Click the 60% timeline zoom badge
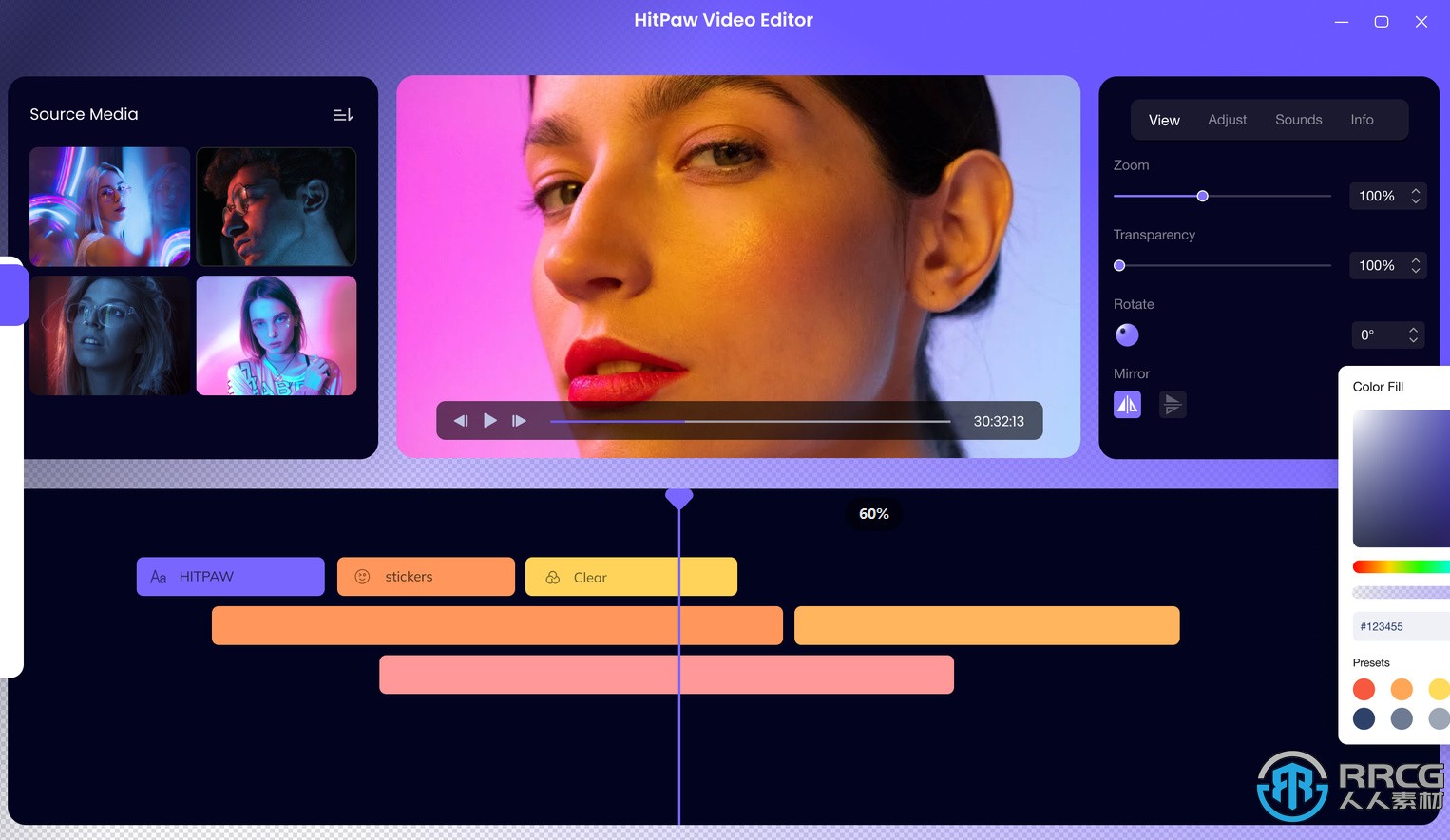This screenshot has width=1450, height=840. click(x=874, y=514)
